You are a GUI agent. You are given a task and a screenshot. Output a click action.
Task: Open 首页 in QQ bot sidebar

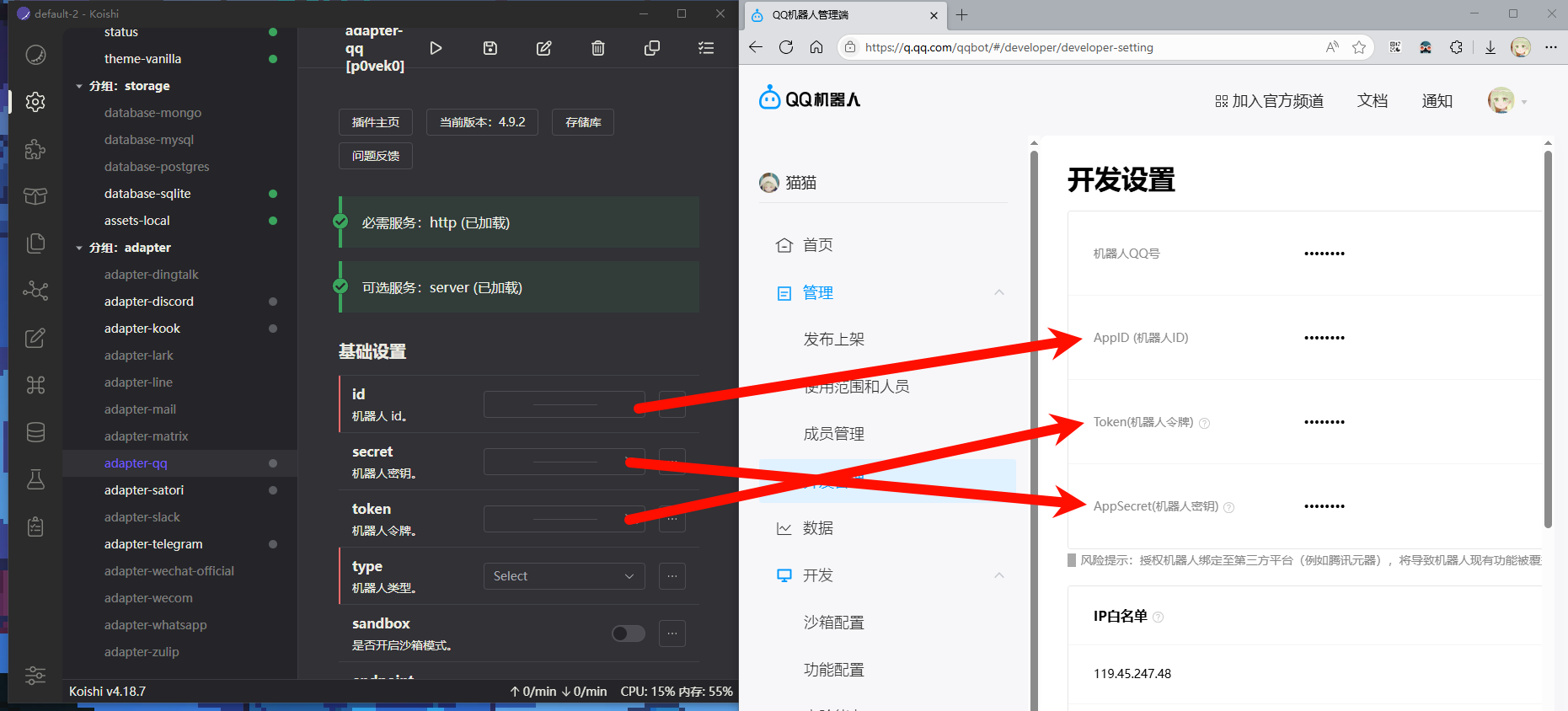pyautogui.click(x=817, y=245)
